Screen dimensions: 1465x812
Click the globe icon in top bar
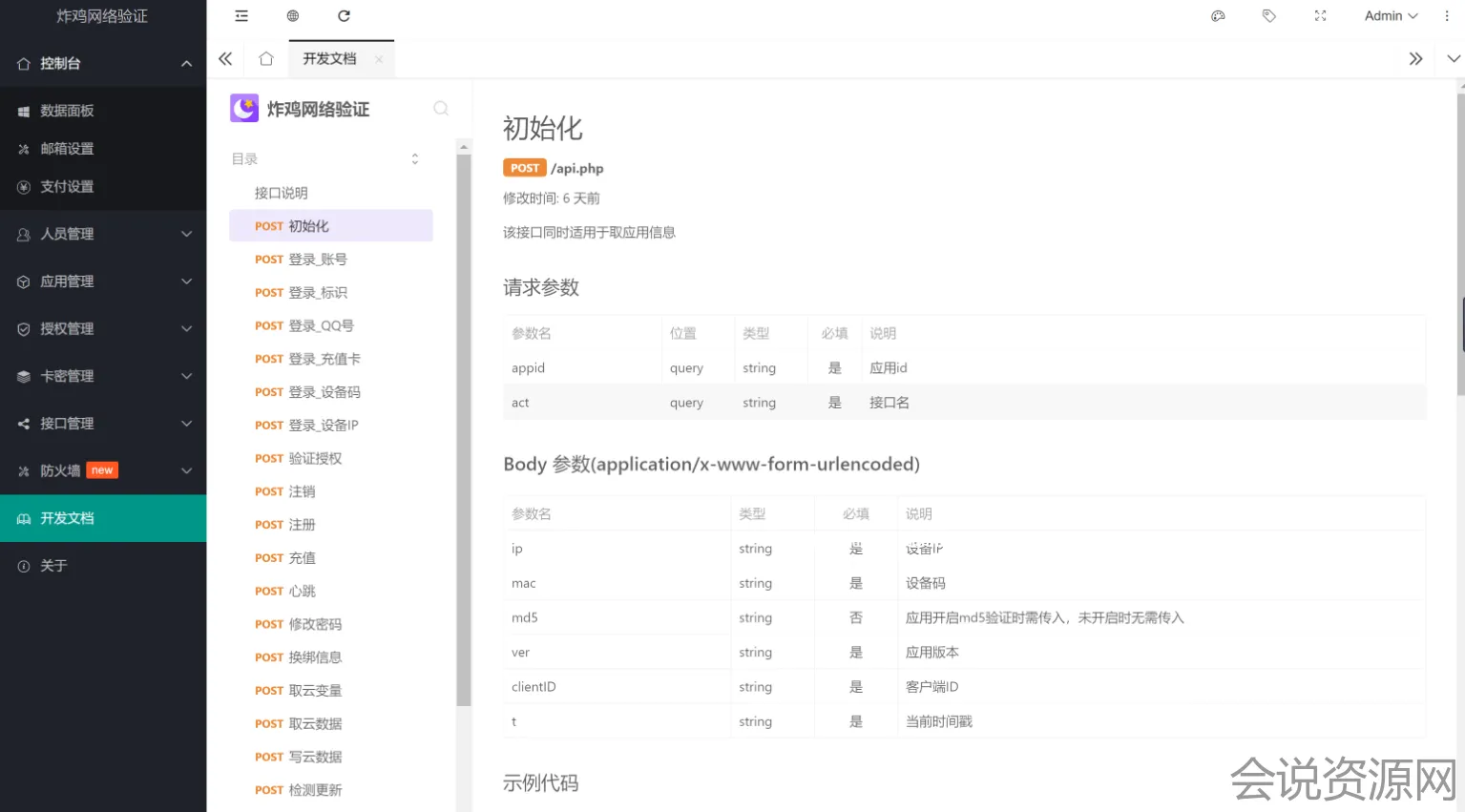(293, 16)
